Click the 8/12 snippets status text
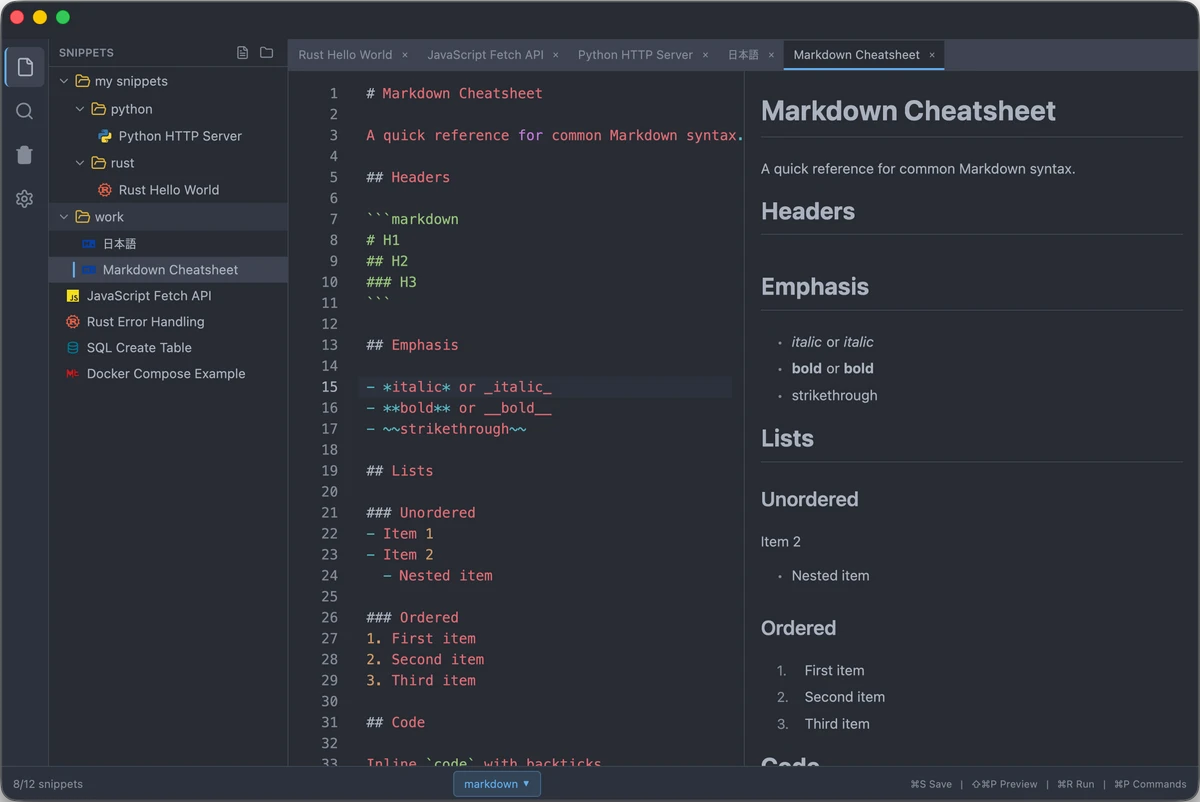The height and width of the screenshot is (802, 1200). point(48,785)
